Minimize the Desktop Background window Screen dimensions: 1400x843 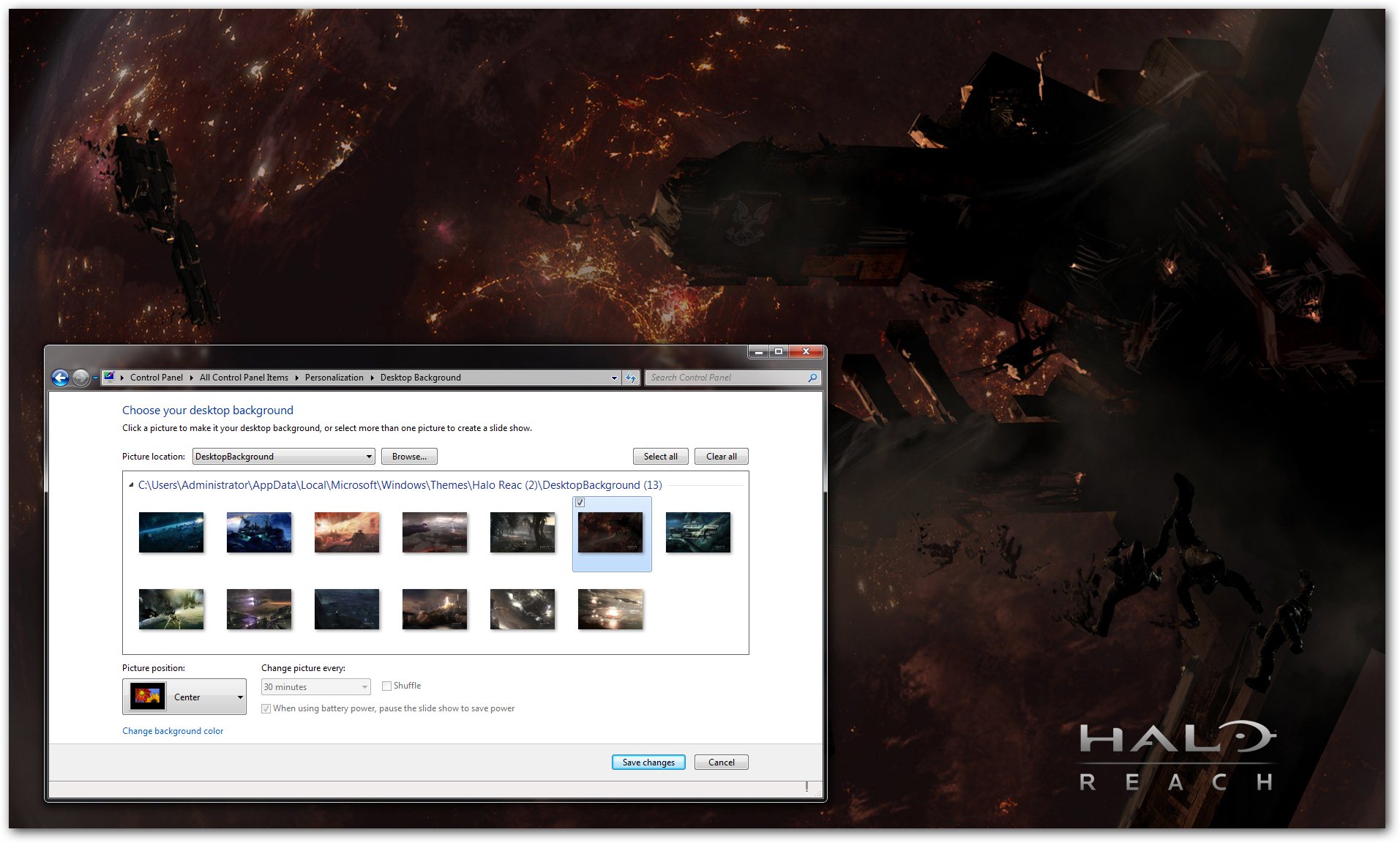pos(759,352)
